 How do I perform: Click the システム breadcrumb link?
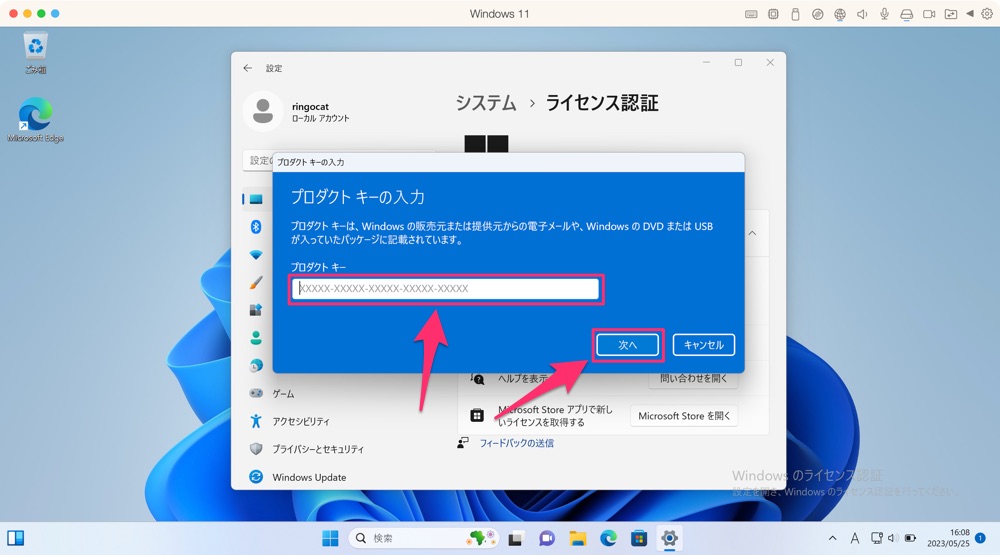[x=485, y=103]
